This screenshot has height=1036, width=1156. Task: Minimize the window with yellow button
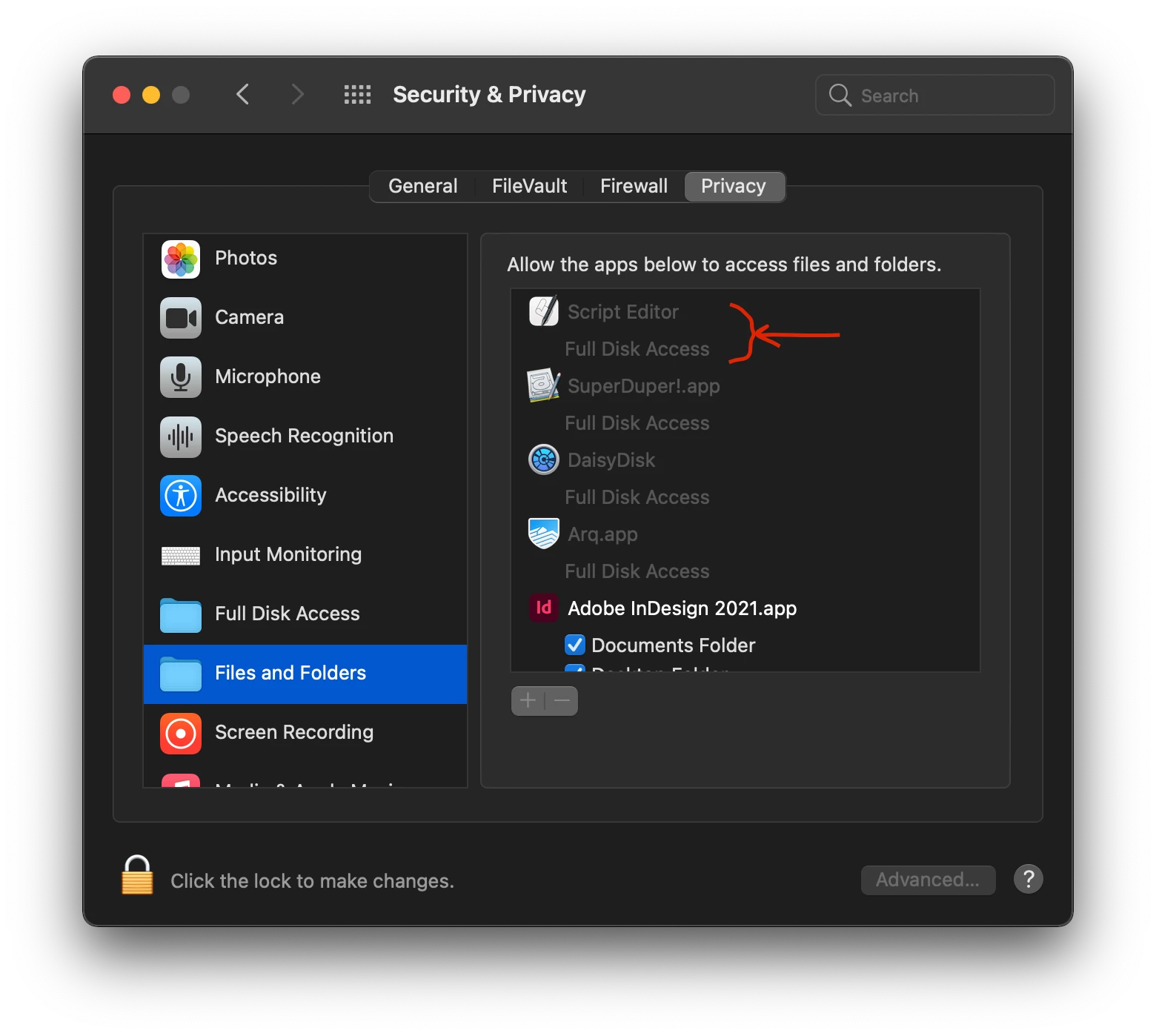[x=151, y=95]
